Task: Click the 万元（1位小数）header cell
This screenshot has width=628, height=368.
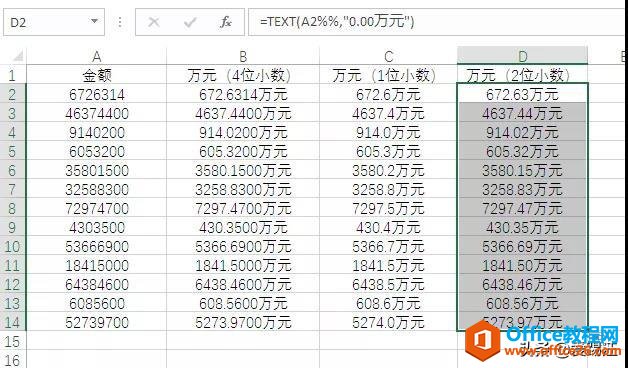Action: 388,75
